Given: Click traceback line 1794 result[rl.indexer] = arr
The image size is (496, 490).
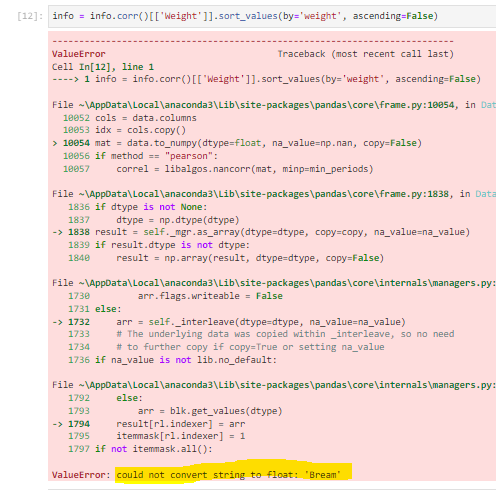Looking at the screenshot, I should [x=149, y=424].
